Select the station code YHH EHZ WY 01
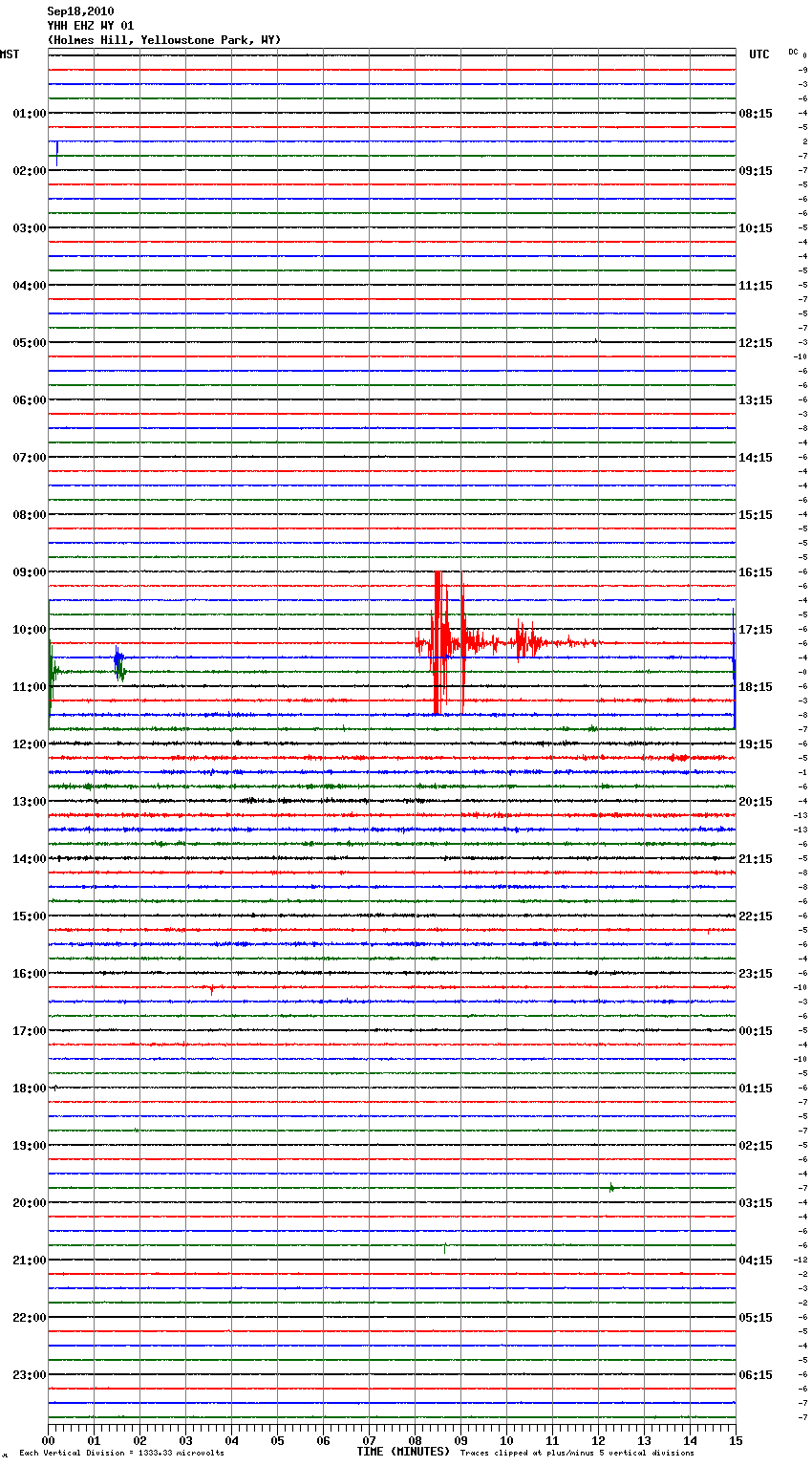The width and height of the screenshot is (812, 1466). (x=91, y=26)
